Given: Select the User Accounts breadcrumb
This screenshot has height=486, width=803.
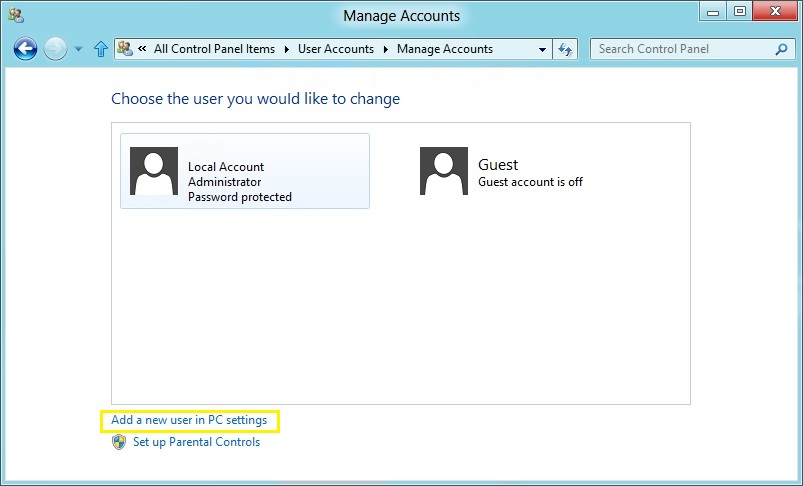Looking at the screenshot, I should tap(336, 48).
